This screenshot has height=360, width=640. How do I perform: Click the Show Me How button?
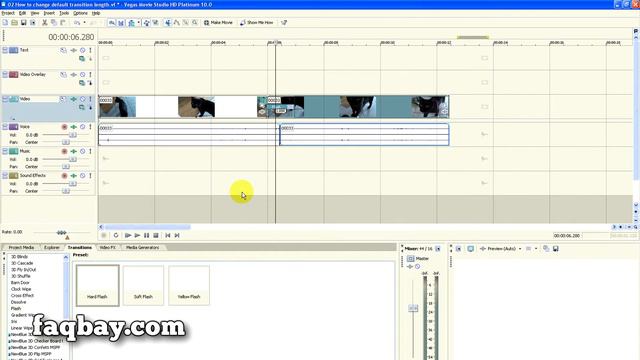pos(257,23)
